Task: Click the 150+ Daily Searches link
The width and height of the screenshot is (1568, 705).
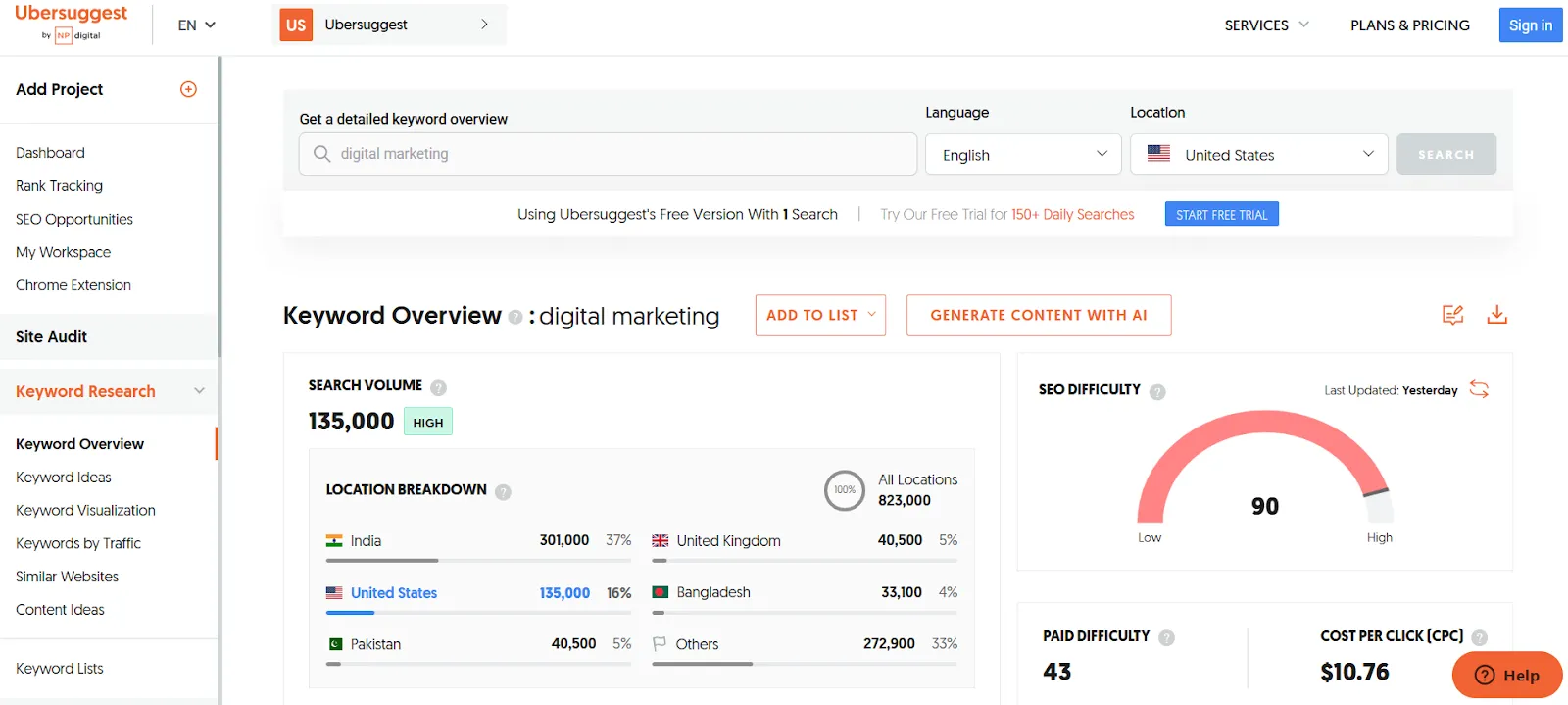Action: pos(1072,214)
